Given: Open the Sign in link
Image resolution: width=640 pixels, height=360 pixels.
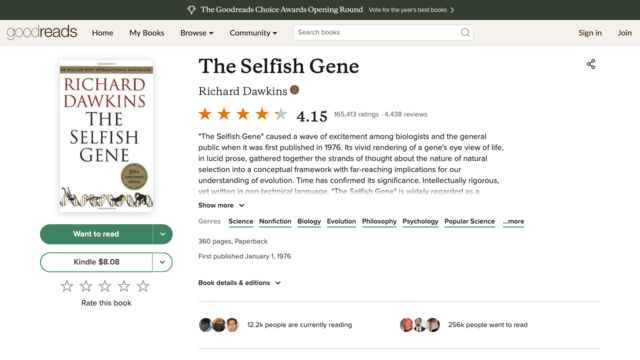Looking at the screenshot, I should pos(590,33).
